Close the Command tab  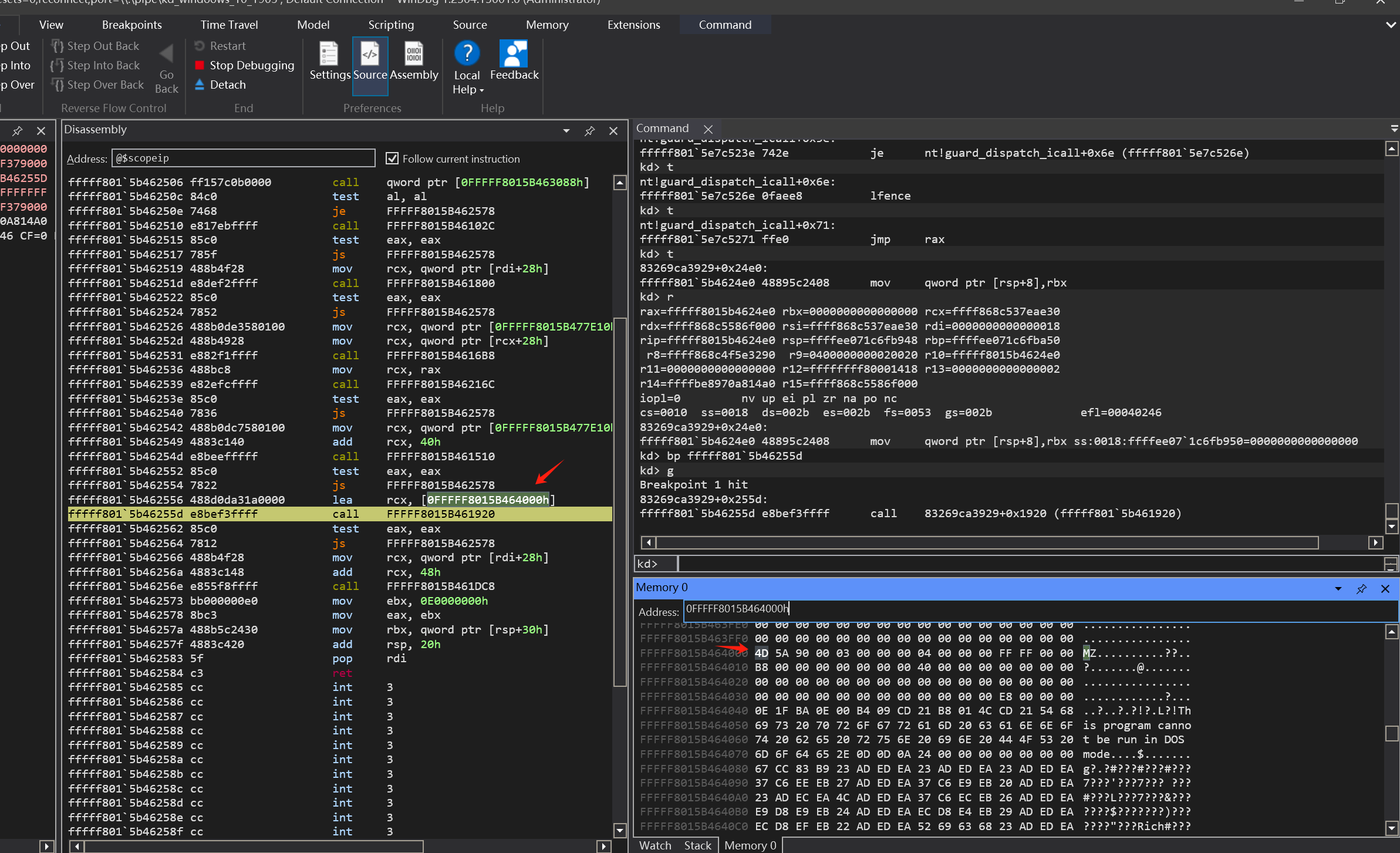pyautogui.click(x=709, y=129)
